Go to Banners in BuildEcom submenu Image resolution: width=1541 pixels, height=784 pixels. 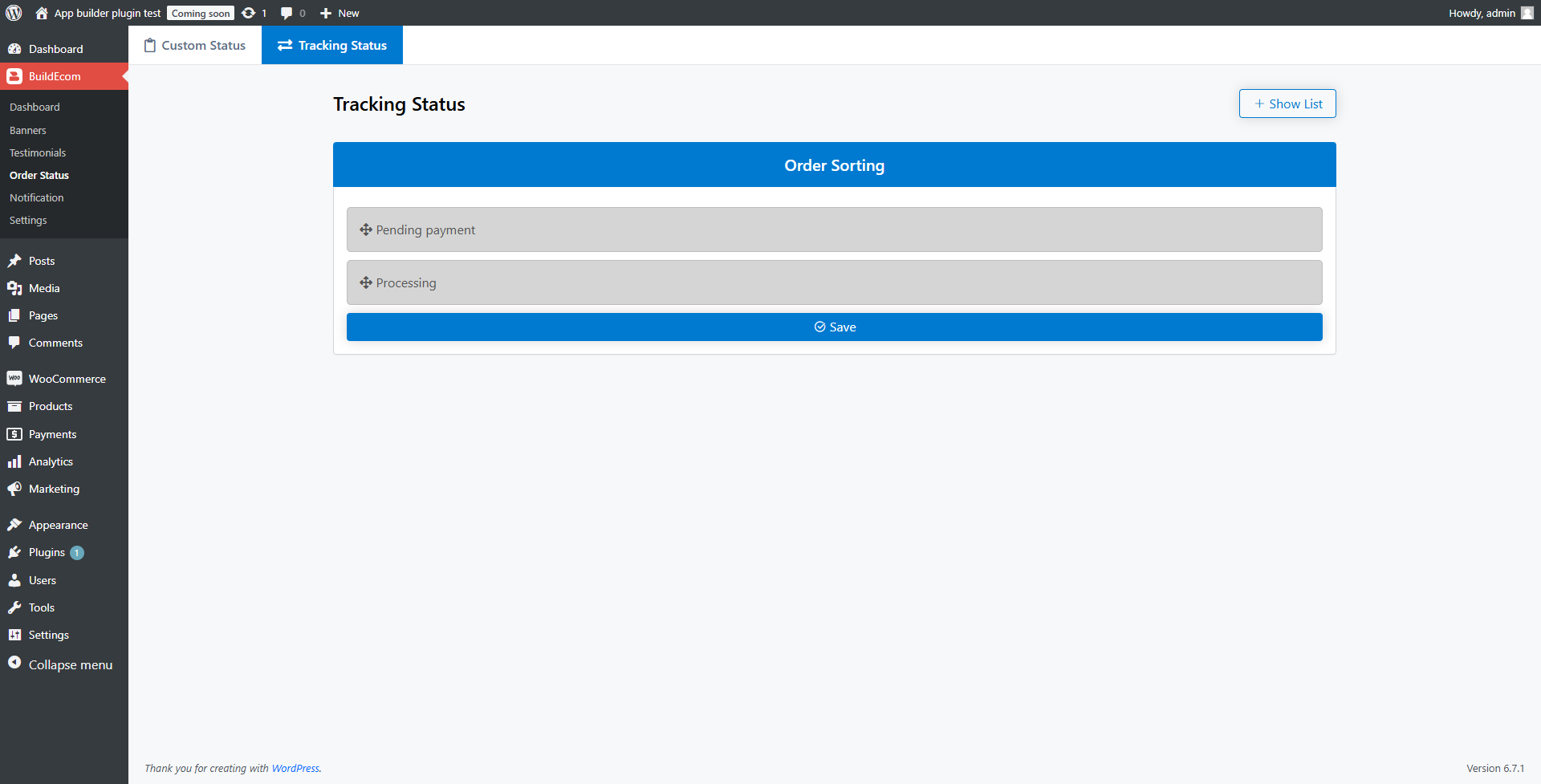(x=28, y=131)
